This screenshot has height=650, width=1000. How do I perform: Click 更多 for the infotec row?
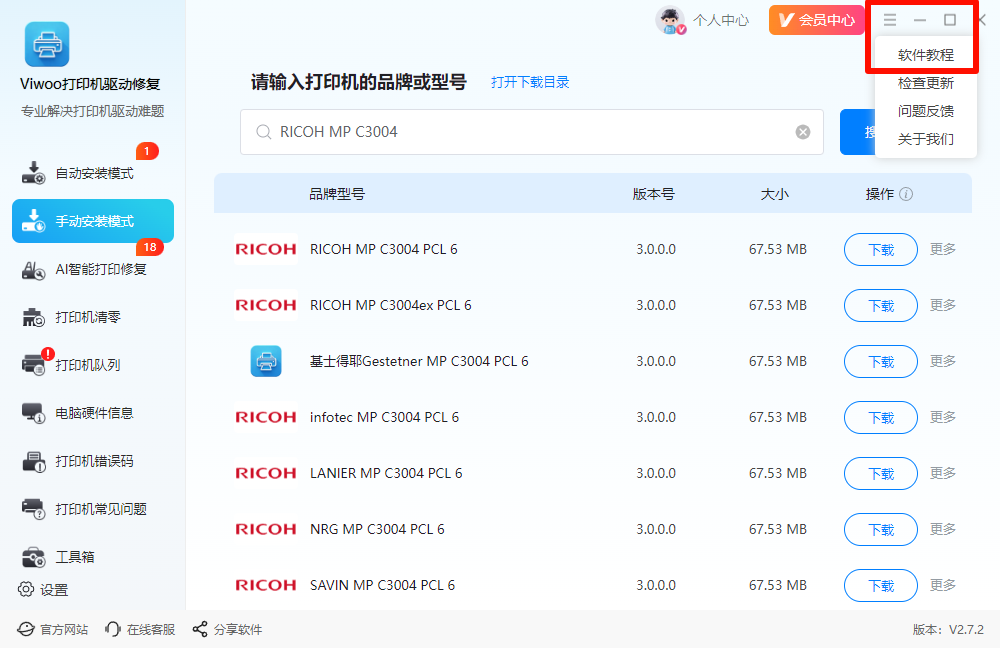(943, 417)
